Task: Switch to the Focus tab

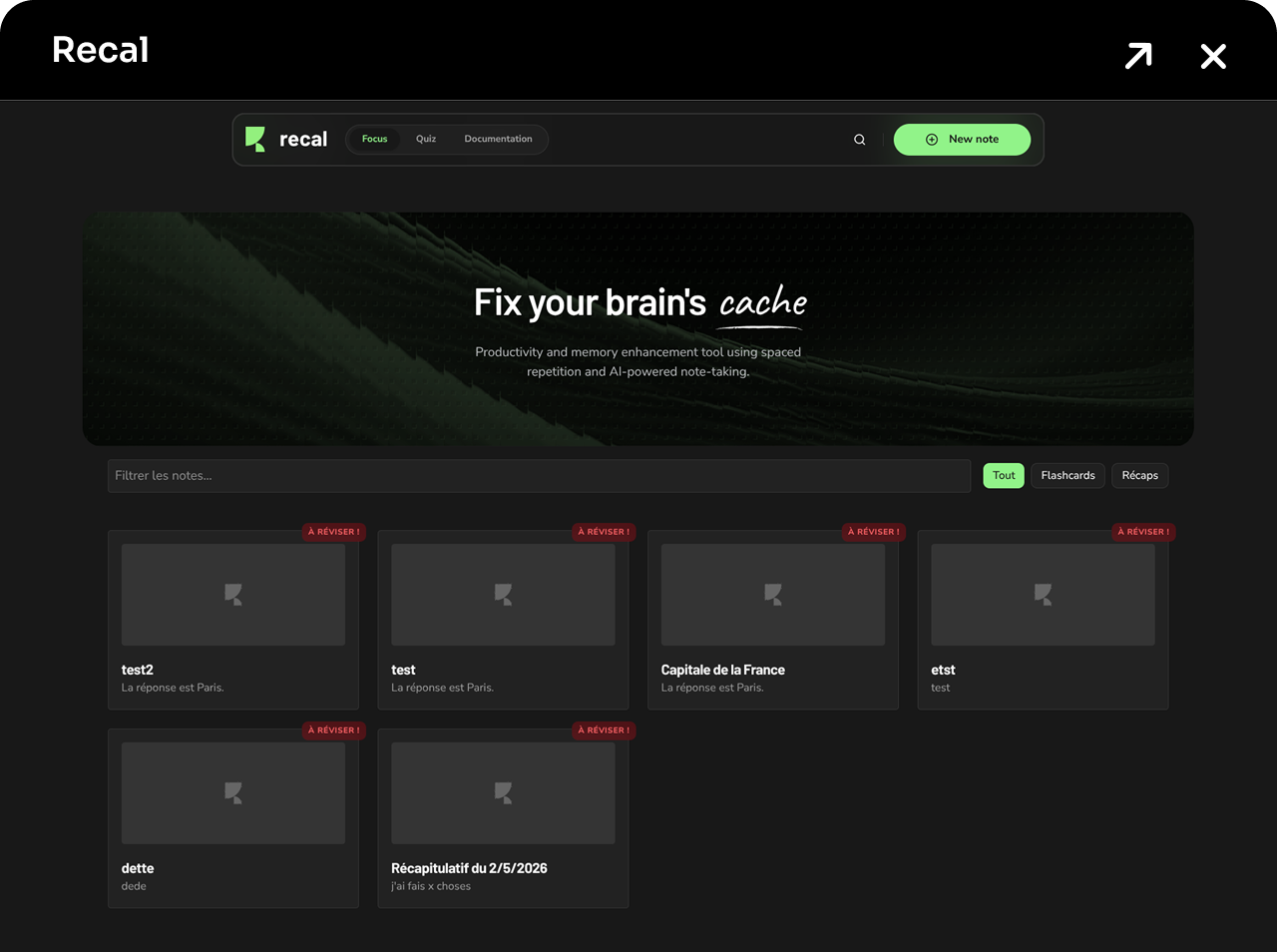Action: click(x=374, y=140)
